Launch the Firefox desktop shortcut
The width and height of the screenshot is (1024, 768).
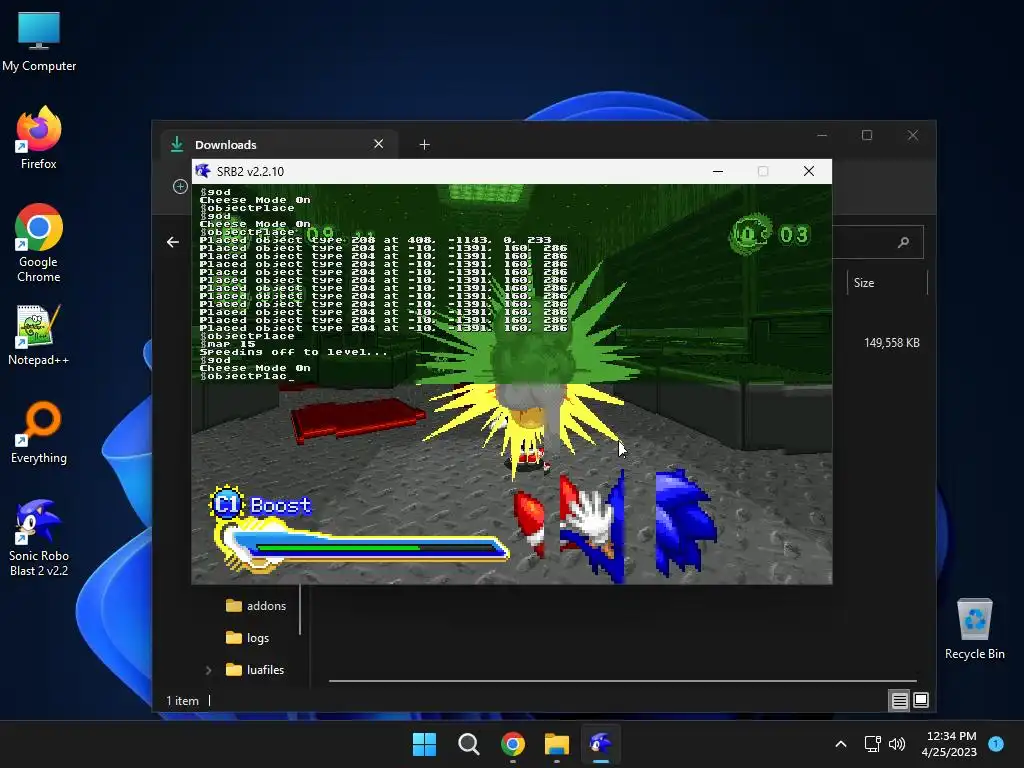coord(39,138)
